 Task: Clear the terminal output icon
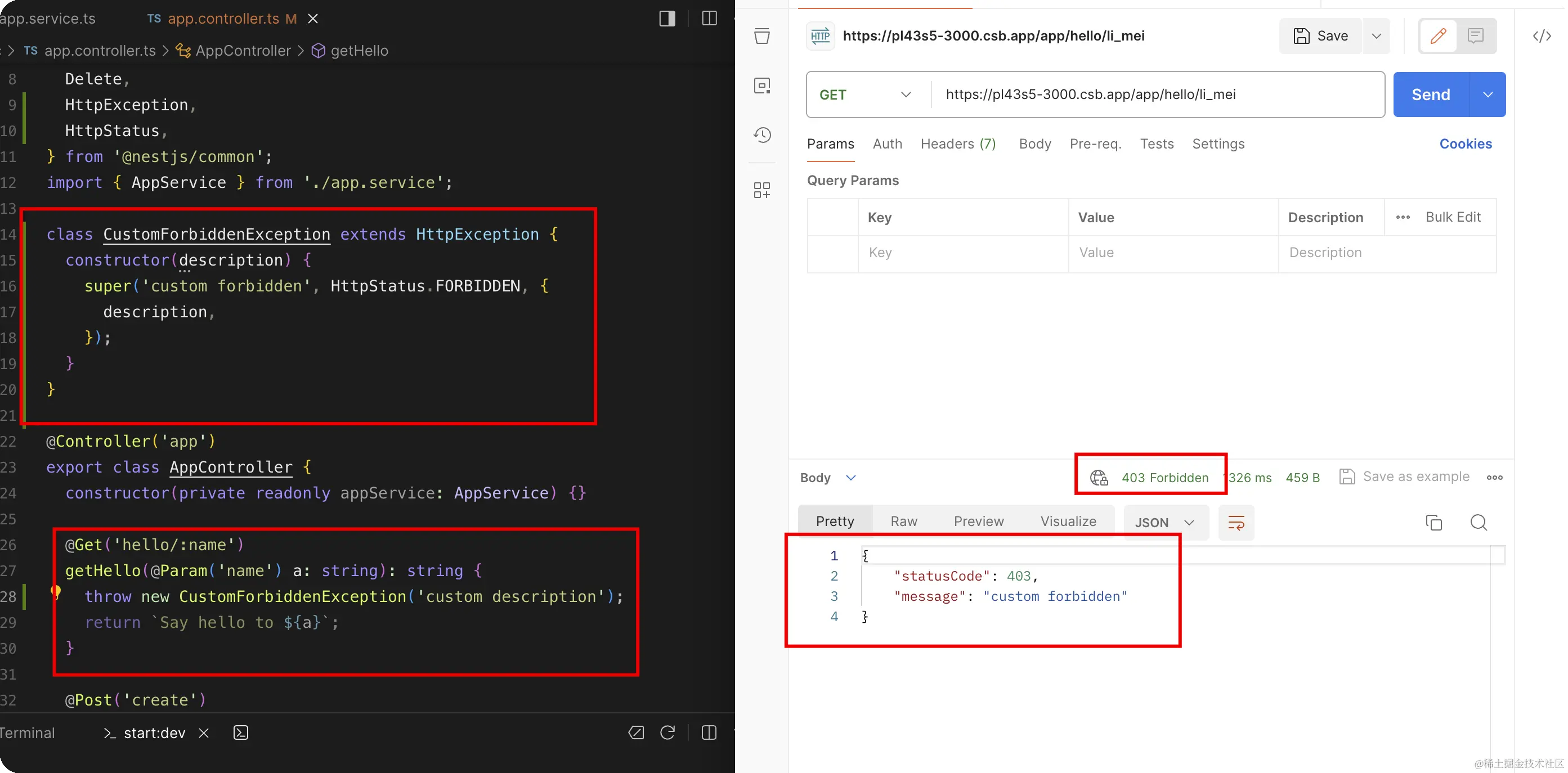point(636,732)
